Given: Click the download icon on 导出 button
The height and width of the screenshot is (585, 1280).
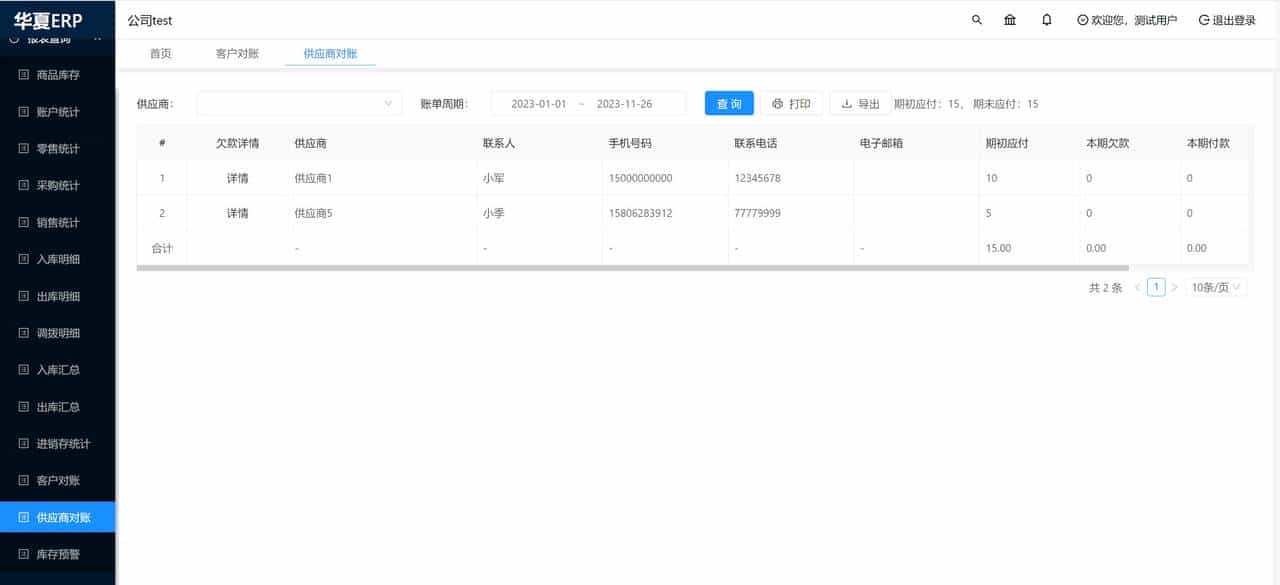Looking at the screenshot, I should click(x=846, y=103).
